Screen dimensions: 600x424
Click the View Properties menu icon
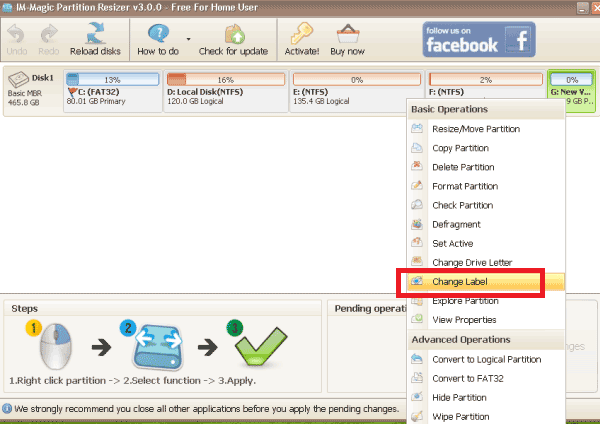tap(417, 319)
